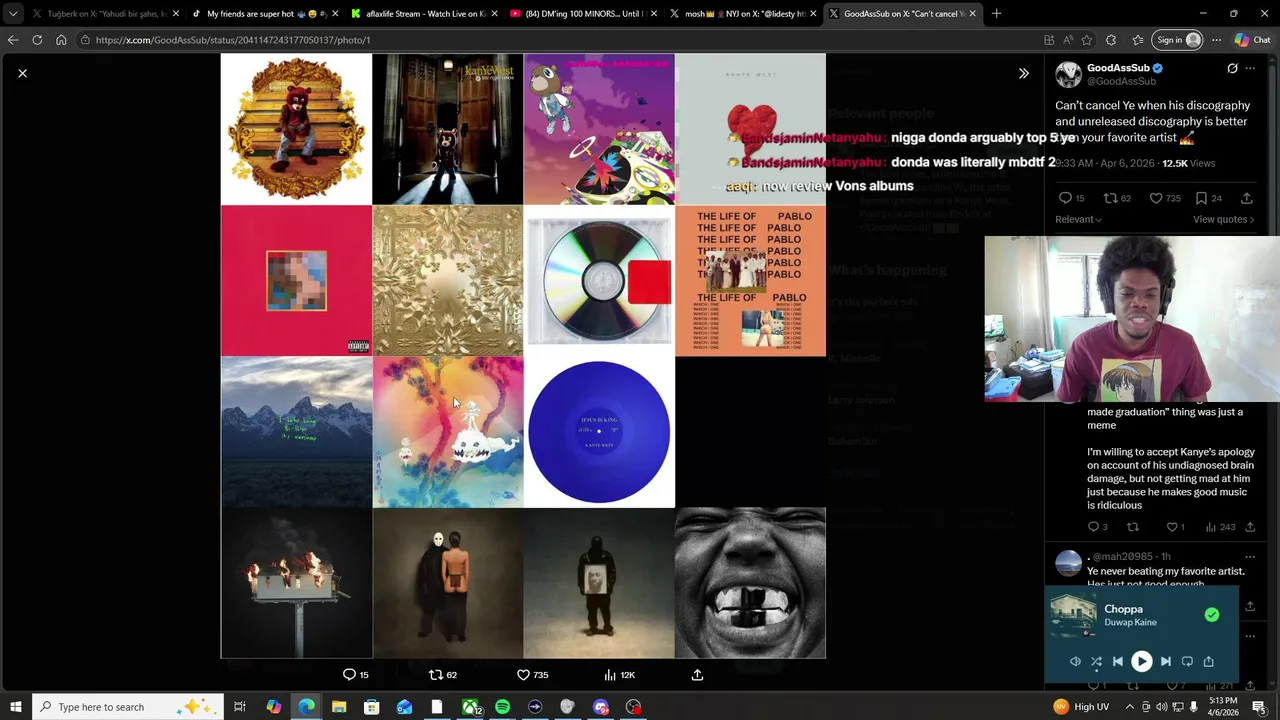Image resolution: width=1280 pixels, height=720 pixels.
Task: Click the Sign in button in Edge
Action: pos(1178,40)
